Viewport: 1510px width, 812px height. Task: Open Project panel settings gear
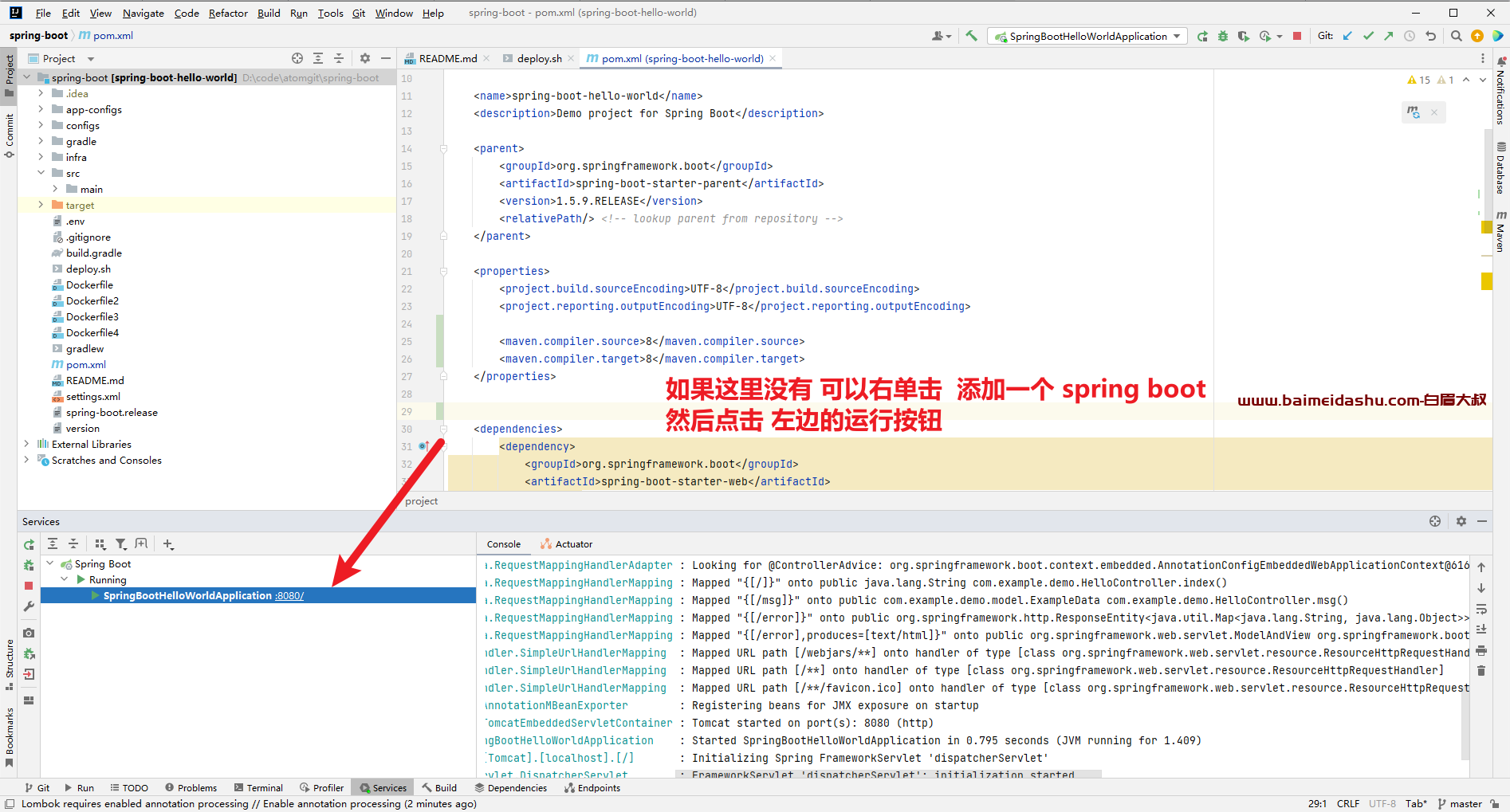click(x=365, y=58)
